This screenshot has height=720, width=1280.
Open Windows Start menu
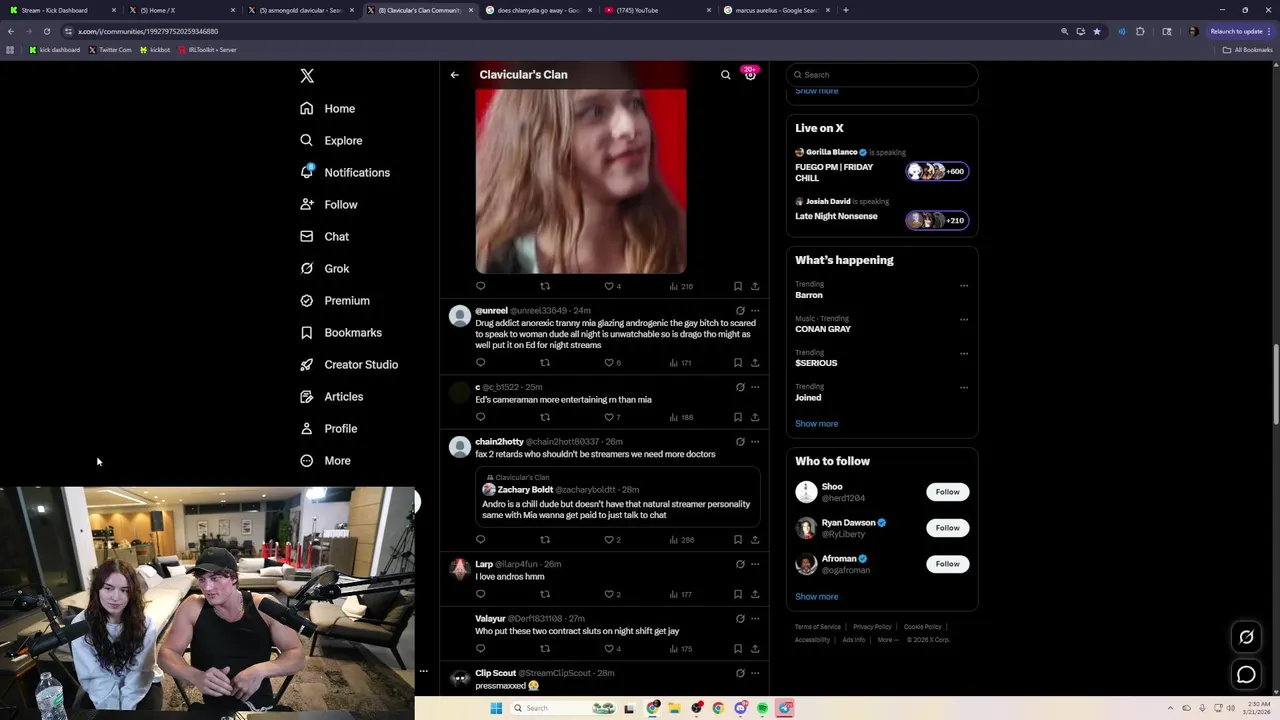[496, 708]
